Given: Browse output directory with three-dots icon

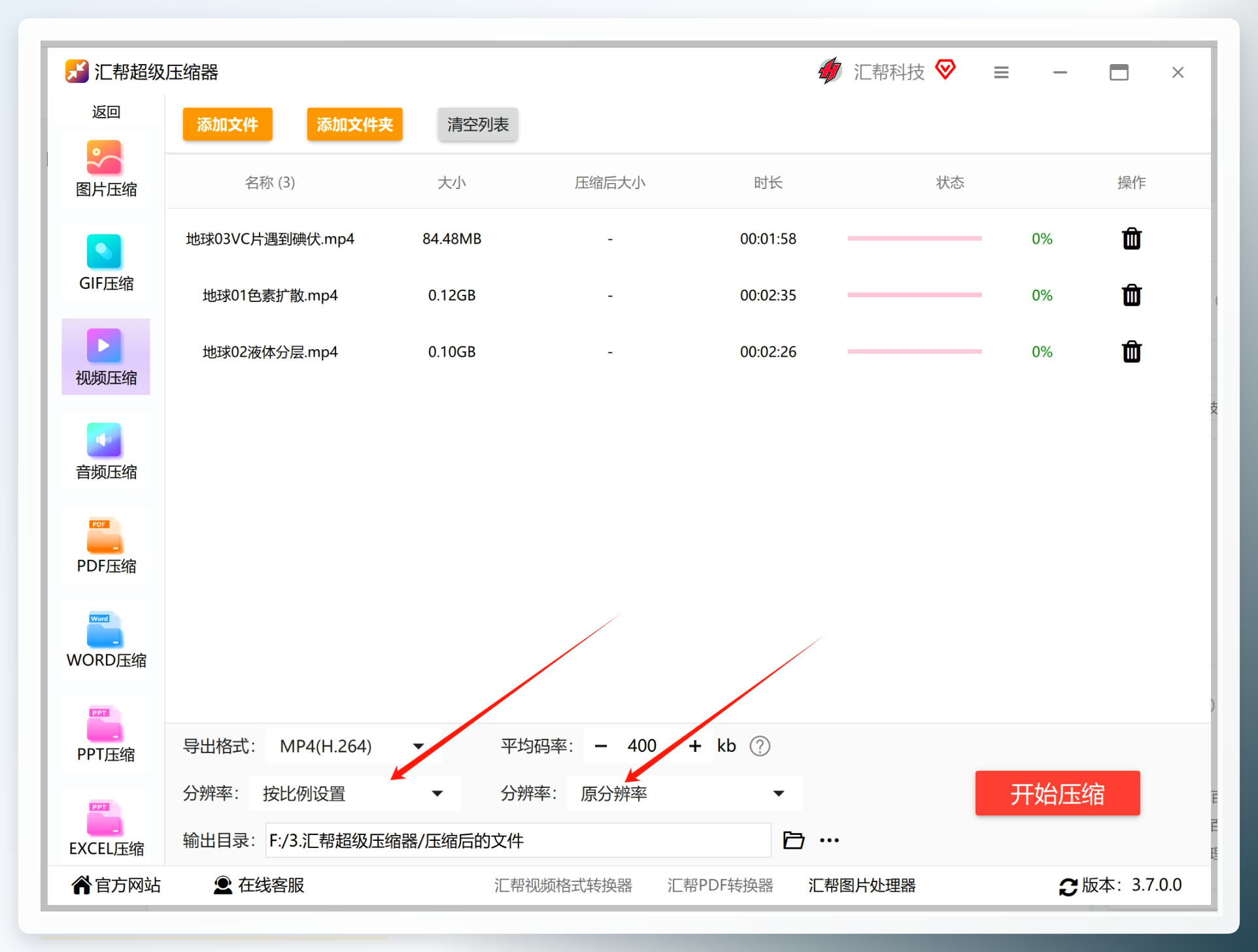Looking at the screenshot, I should (829, 840).
